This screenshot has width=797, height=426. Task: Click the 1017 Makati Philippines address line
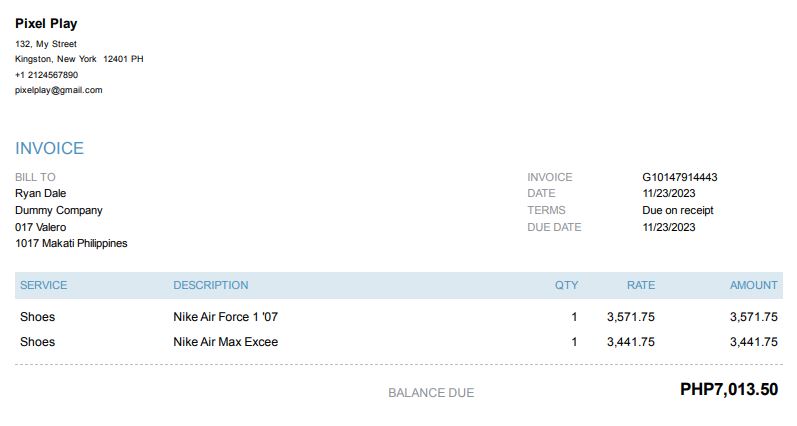click(x=71, y=243)
